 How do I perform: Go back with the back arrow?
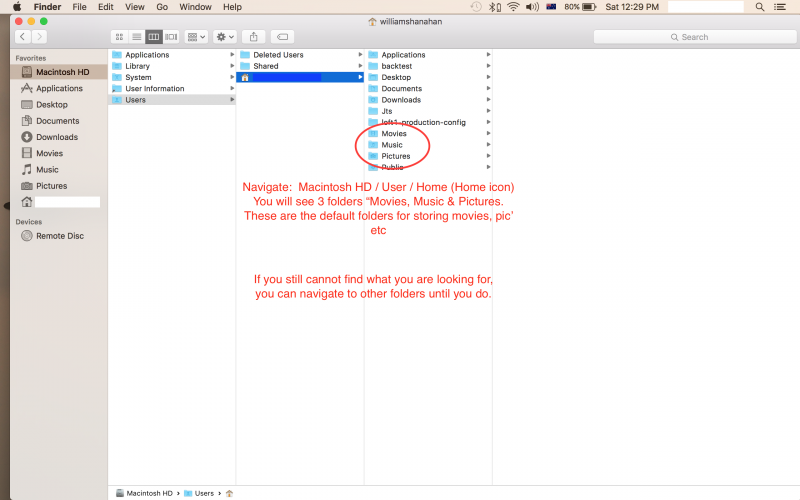click(x=22, y=37)
